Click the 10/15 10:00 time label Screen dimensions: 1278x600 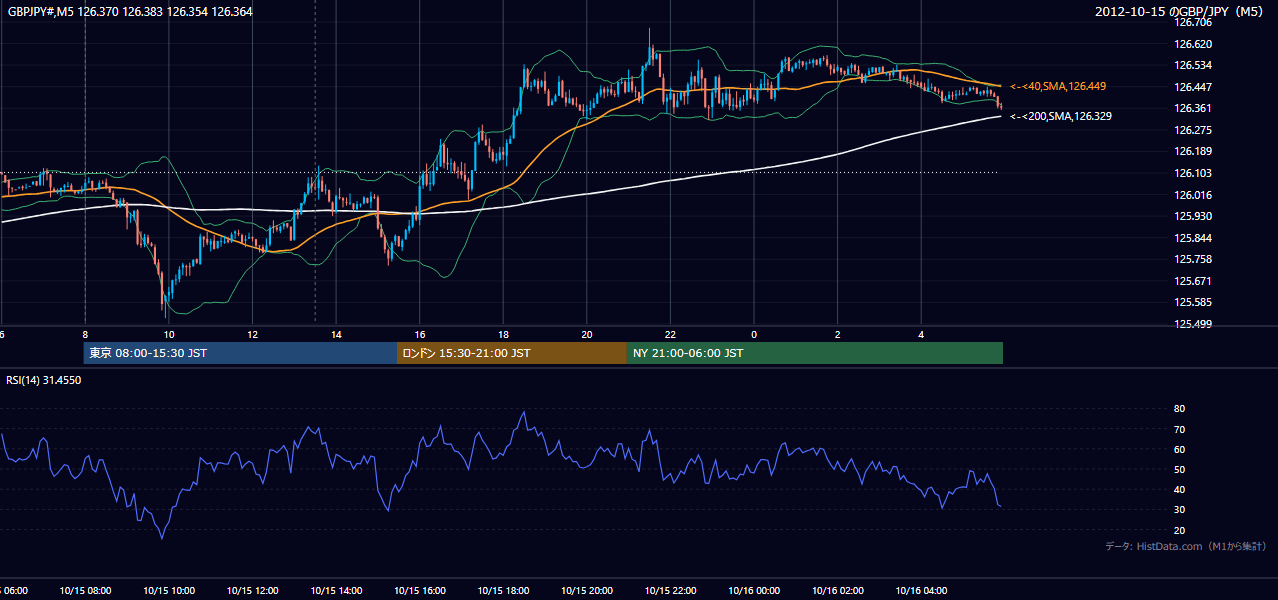click(x=169, y=591)
